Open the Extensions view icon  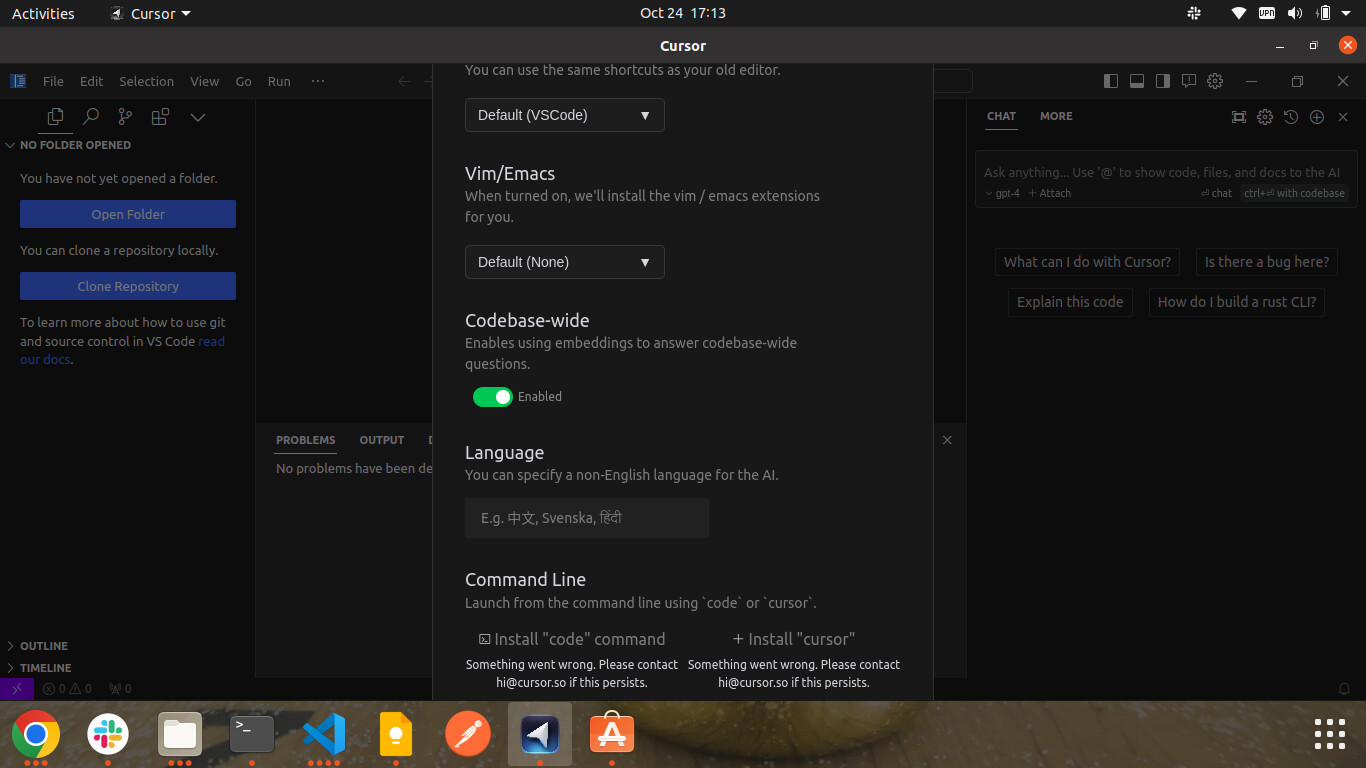pyautogui.click(x=160, y=117)
